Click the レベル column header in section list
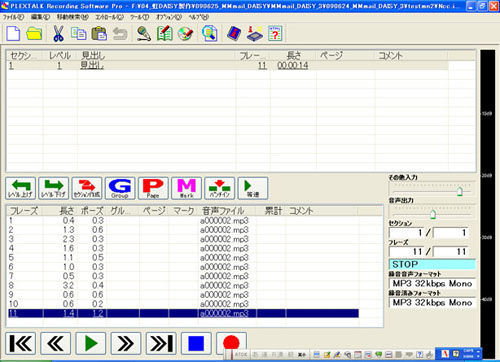This screenshot has height=362, width=500. click(x=60, y=55)
